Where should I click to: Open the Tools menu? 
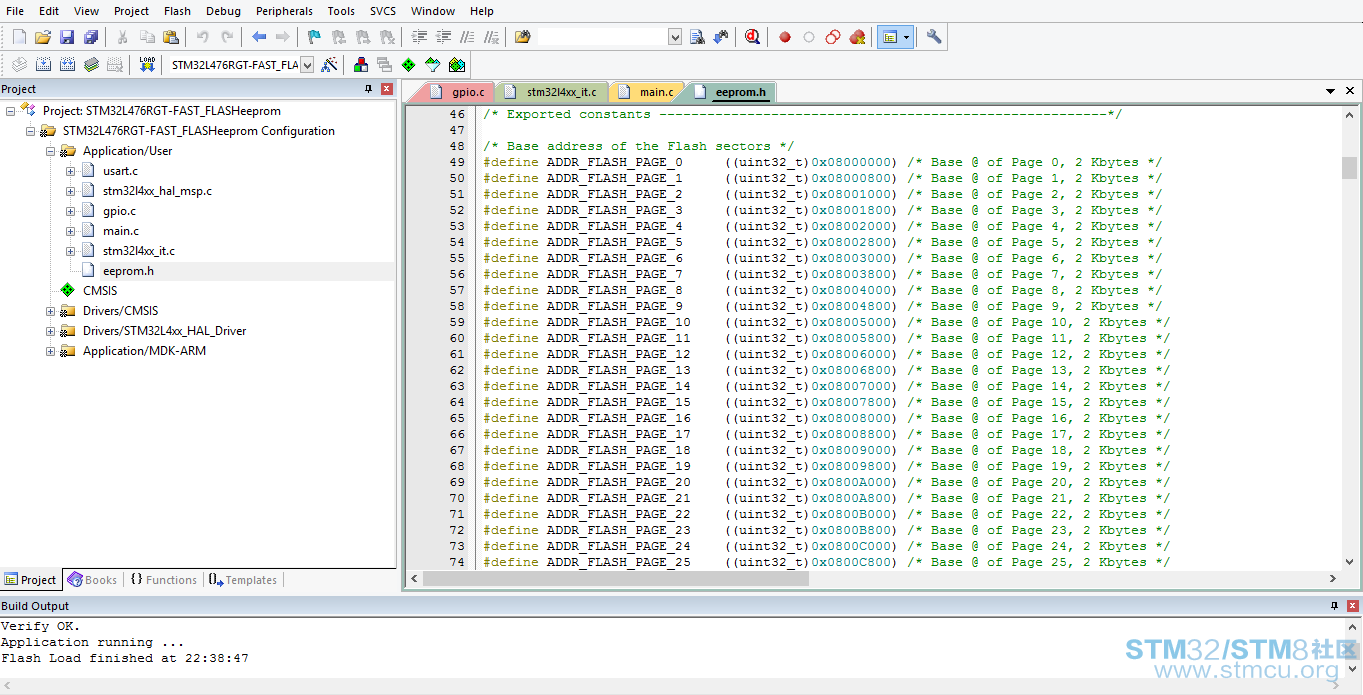point(341,11)
